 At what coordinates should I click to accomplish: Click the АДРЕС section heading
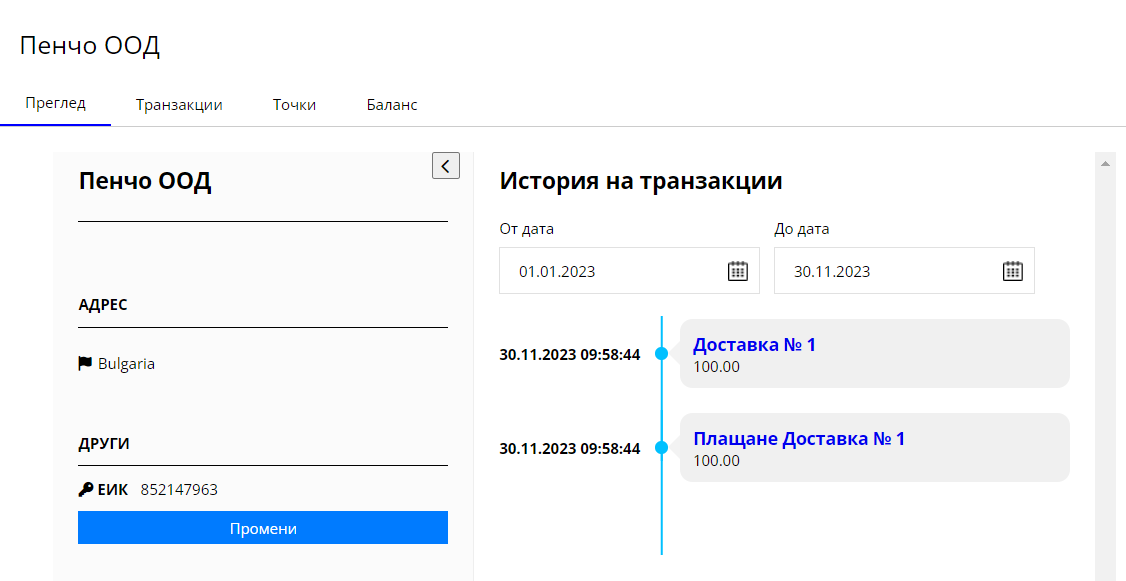[x=103, y=305]
